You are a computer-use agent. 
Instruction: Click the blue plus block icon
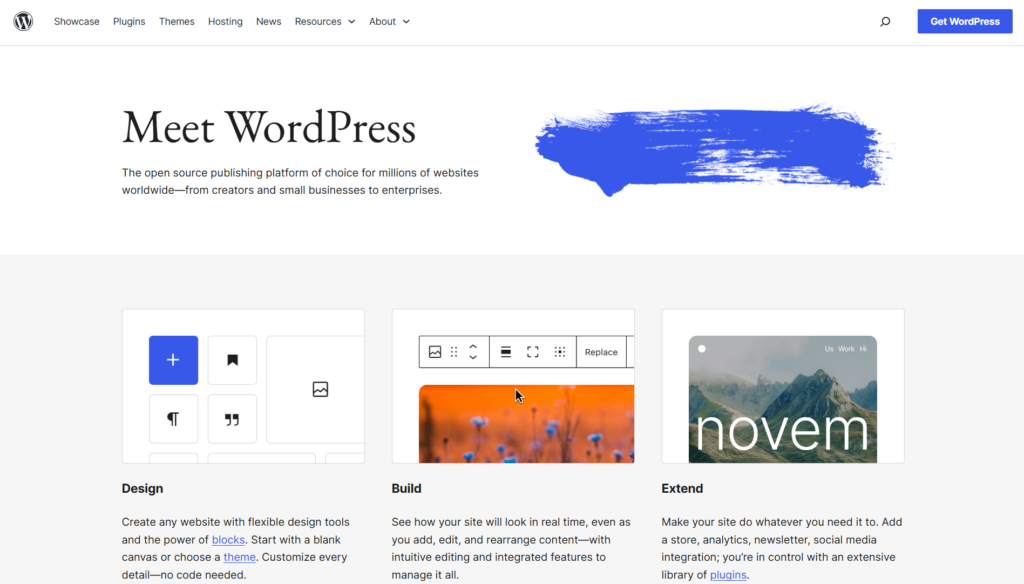coord(173,360)
